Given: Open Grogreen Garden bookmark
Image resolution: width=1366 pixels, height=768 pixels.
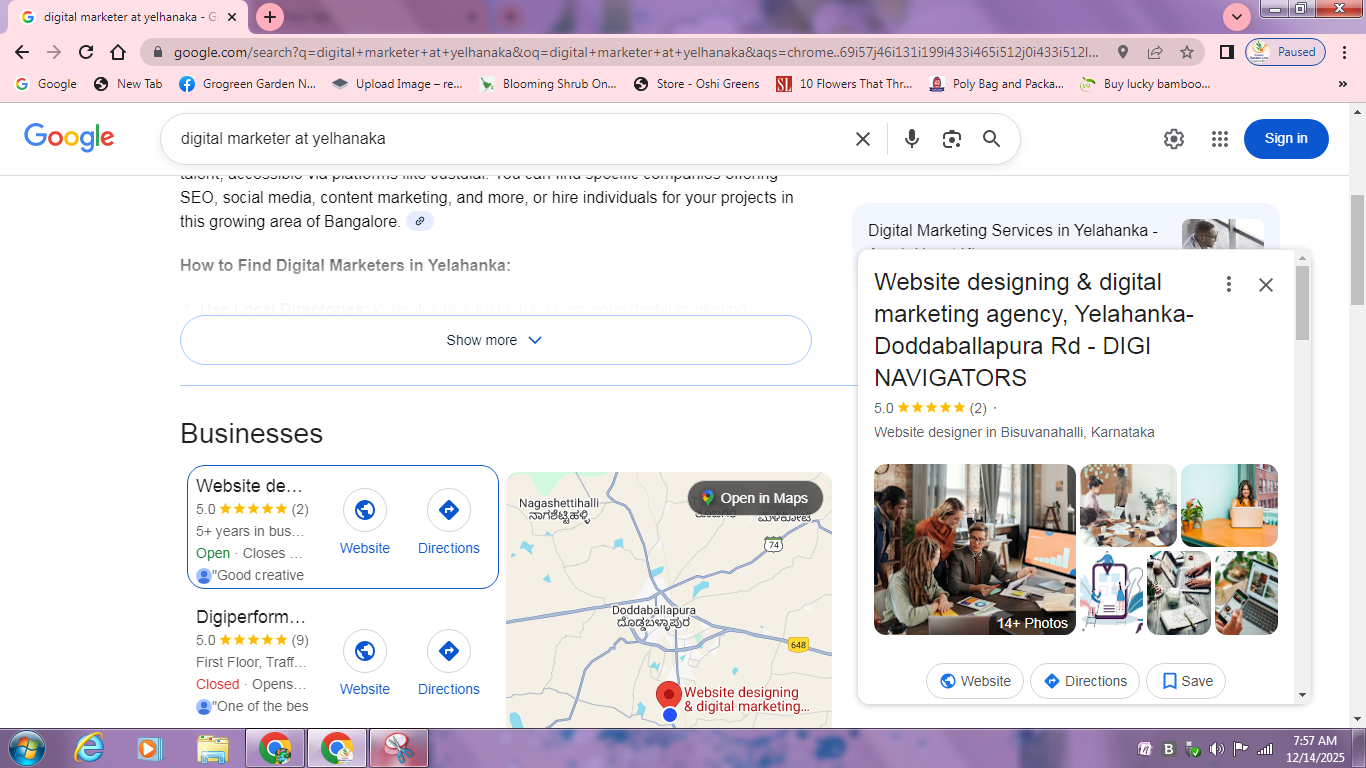Looking at the screenshot, I should pos(248,84).
